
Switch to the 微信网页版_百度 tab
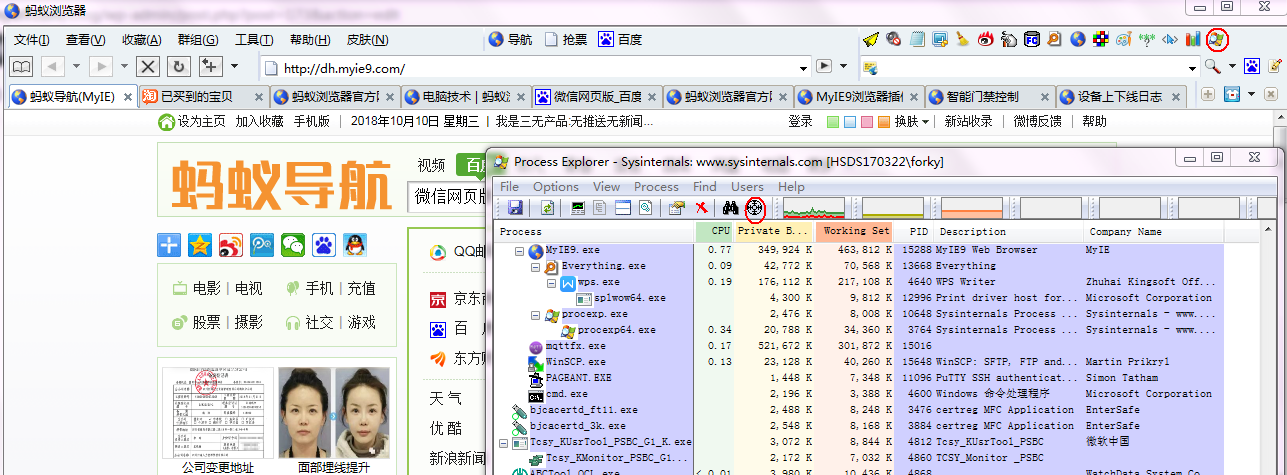pos(596,97)
